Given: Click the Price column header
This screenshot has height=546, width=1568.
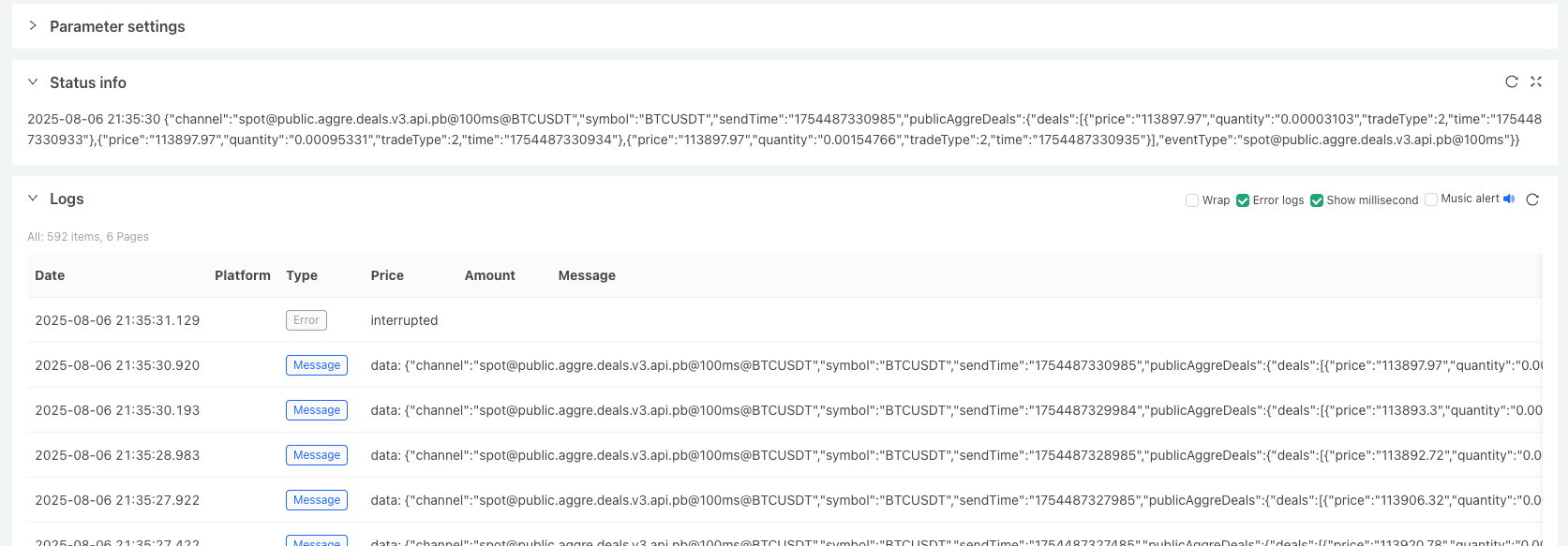Looking at the screenshot, I should tap(386, 274).
